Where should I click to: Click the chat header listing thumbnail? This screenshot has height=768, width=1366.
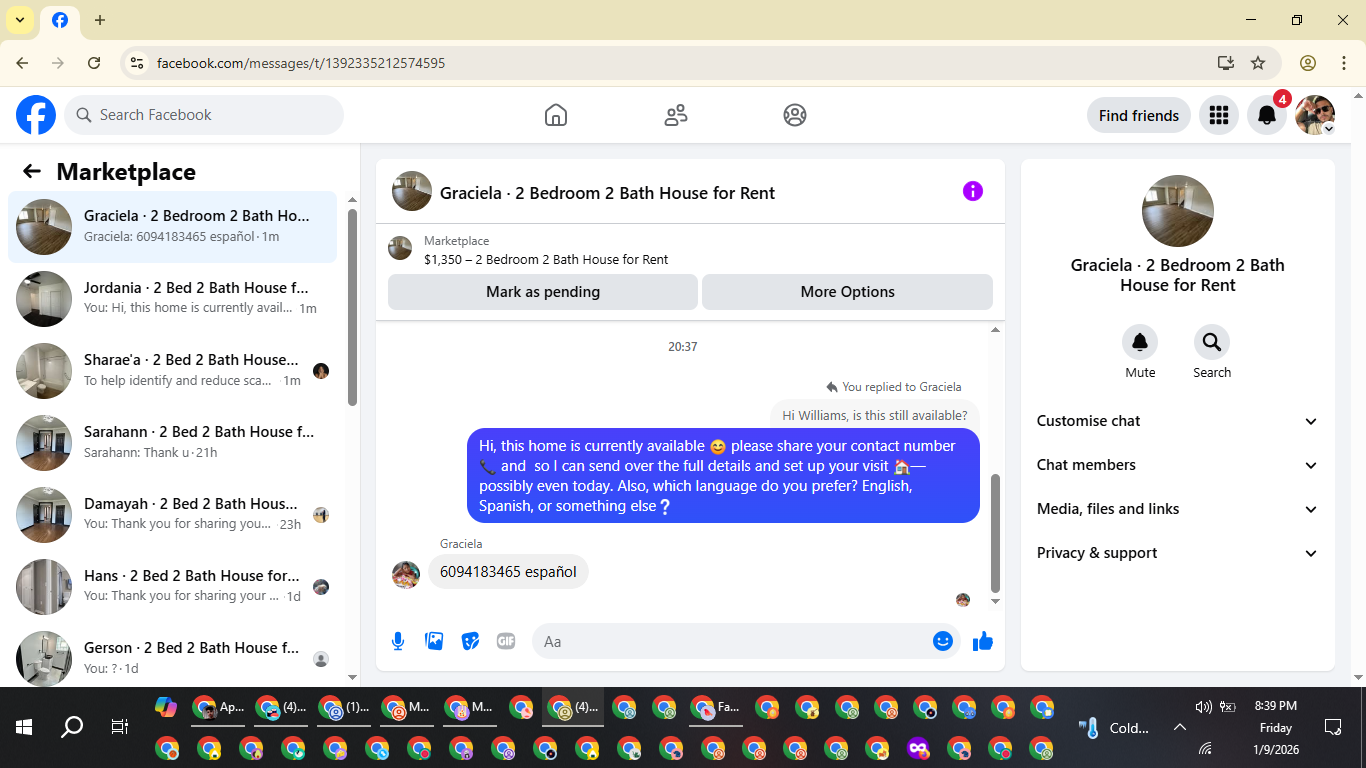click(x=412, y=191)
